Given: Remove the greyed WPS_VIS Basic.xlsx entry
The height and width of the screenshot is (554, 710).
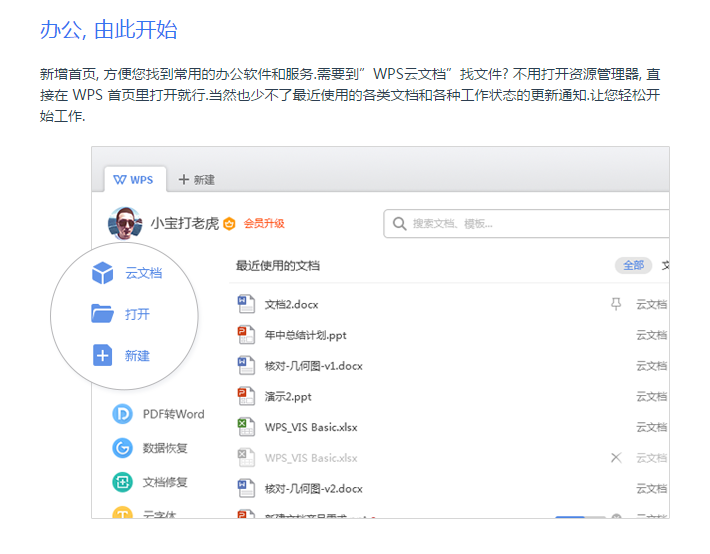Looking at the screenshot, I should click(616, 458).
